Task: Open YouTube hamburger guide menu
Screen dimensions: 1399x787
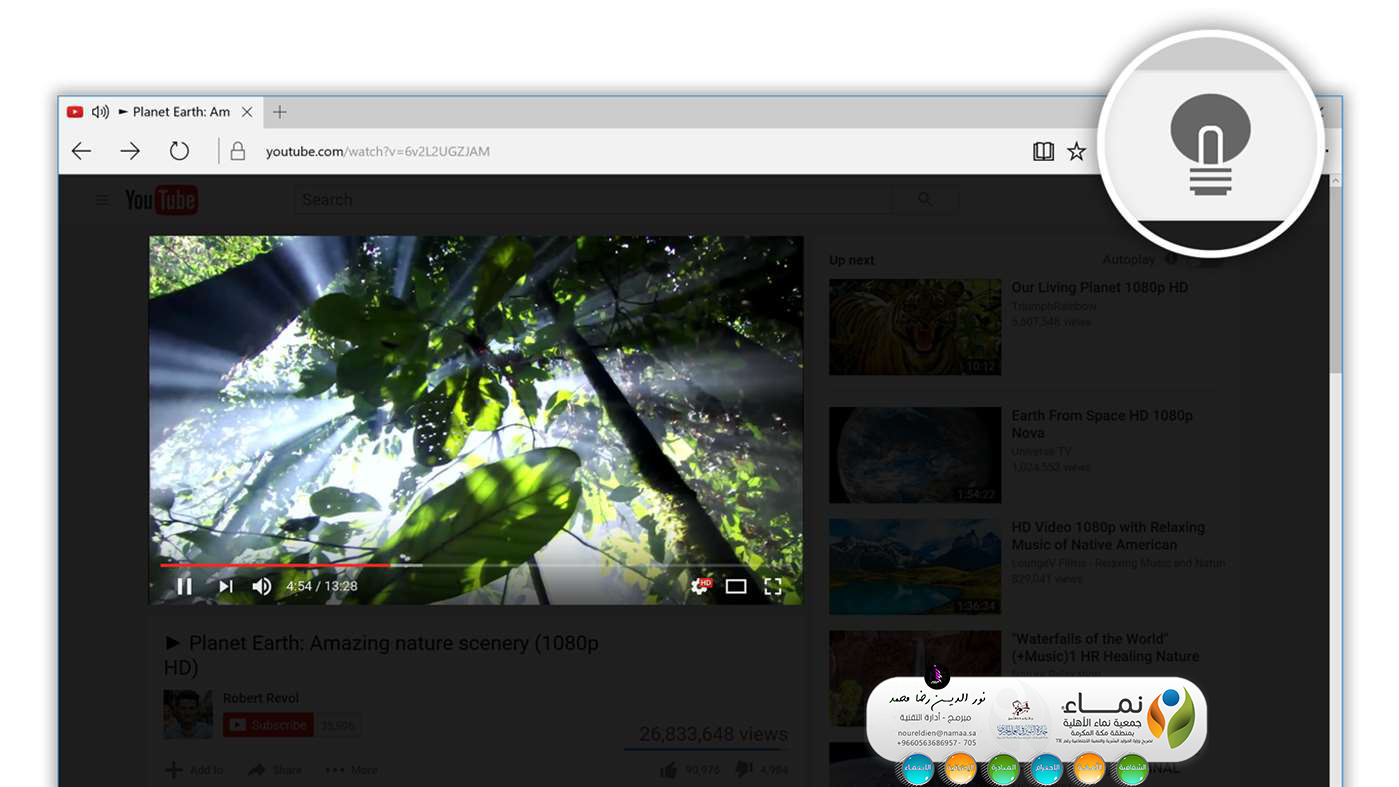Action: pos(102,200)
